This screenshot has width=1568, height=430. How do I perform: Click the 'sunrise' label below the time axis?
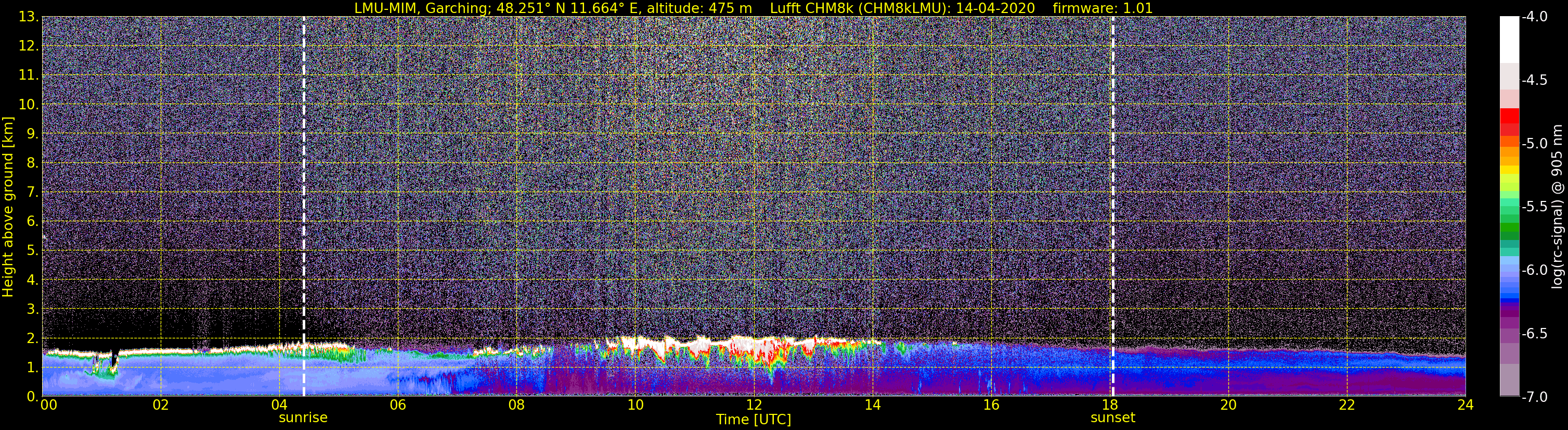(x=303, y=418)
